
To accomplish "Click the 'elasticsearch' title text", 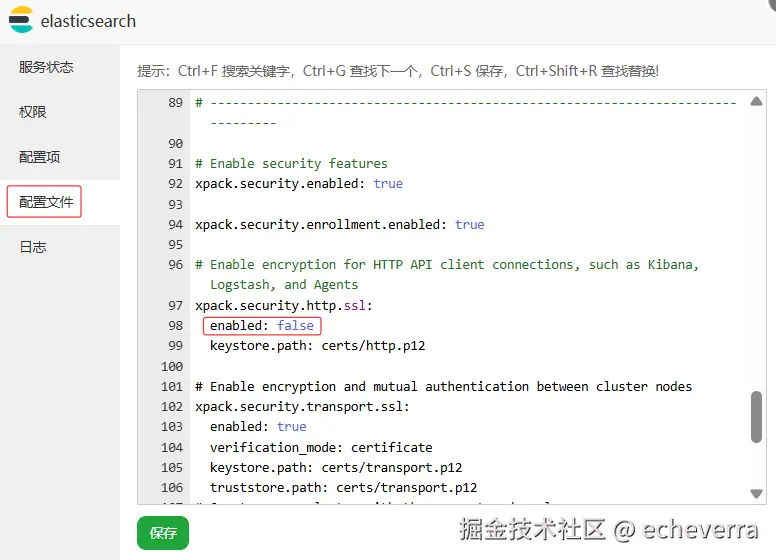I will pyautogui.click(x=88, y=21).
